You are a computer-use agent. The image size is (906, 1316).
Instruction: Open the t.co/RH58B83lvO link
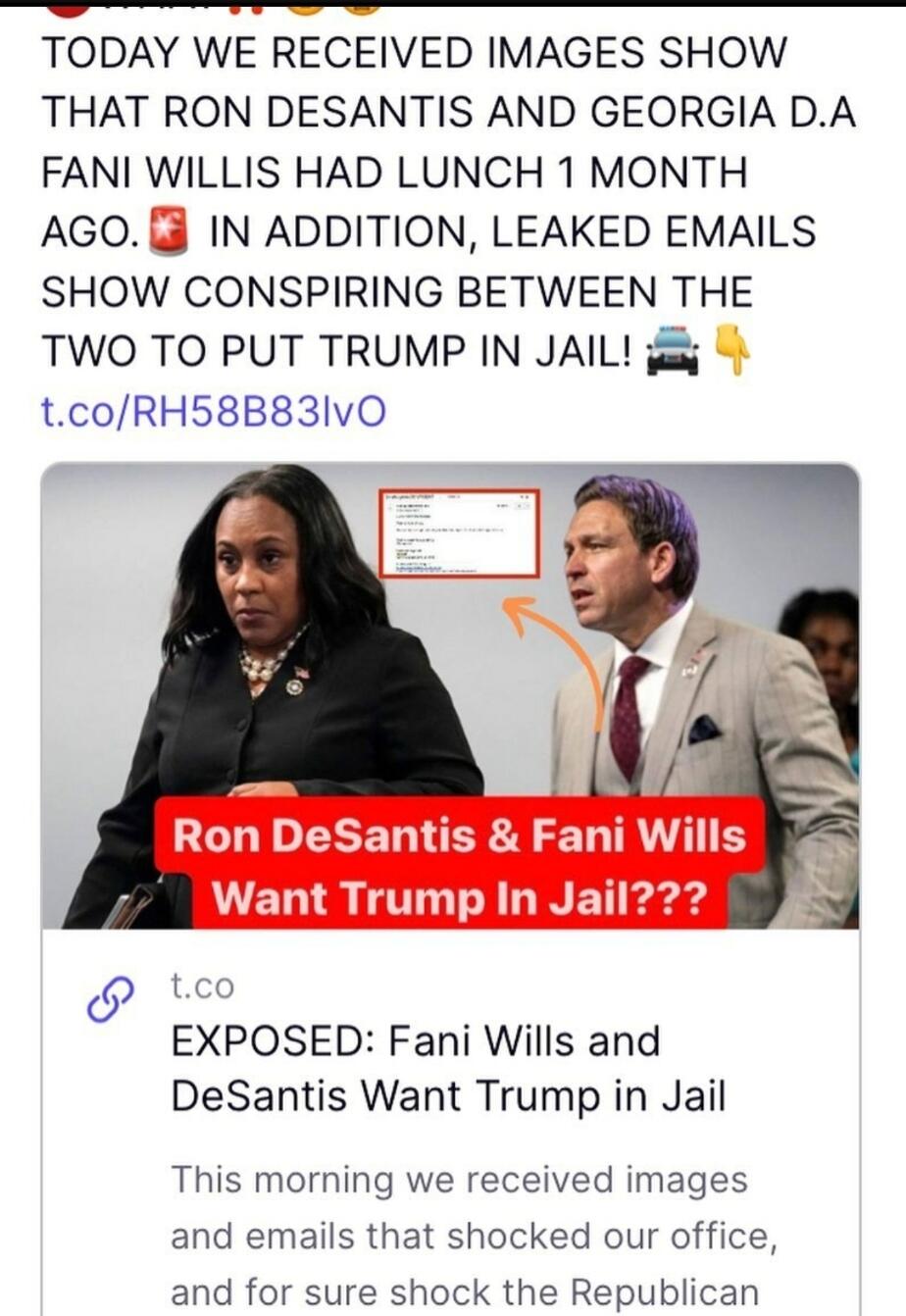[x=213, y=412]
